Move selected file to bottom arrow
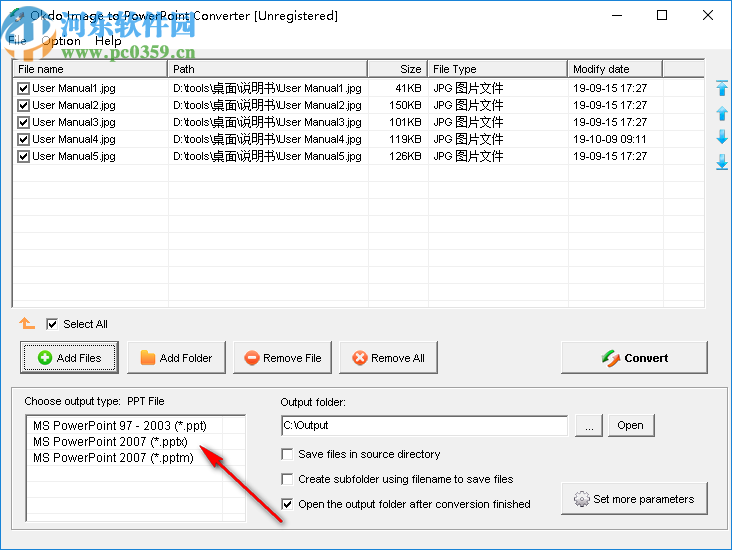Image resolution: width=732 pixels, height=550 pixels. (722, 162)
